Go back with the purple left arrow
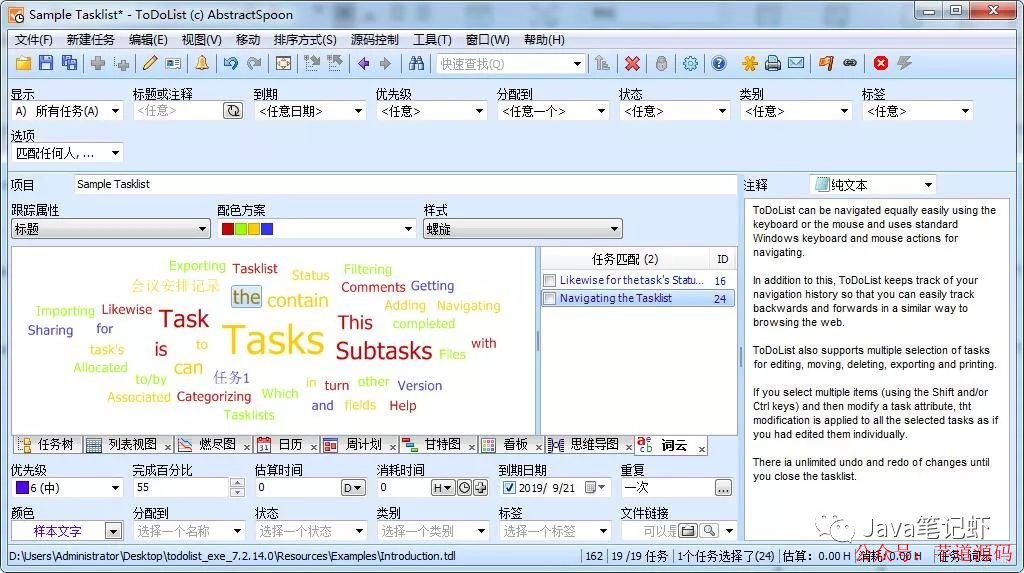 pos(364,63)
